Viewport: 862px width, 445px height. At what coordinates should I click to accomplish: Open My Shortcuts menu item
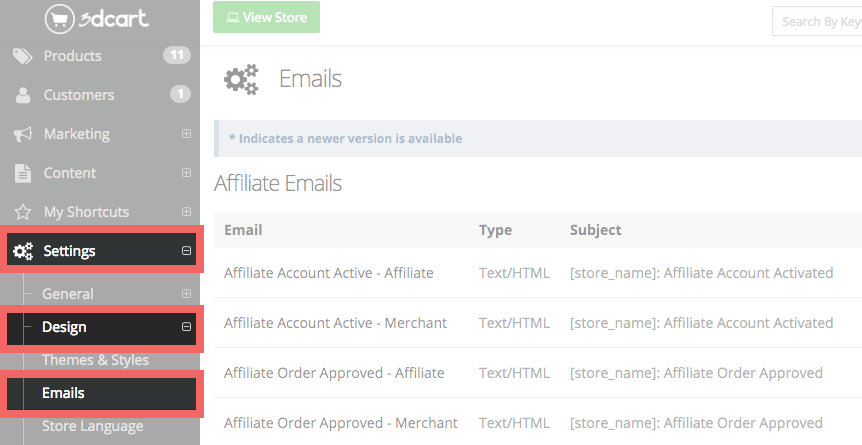coord(86,212)
